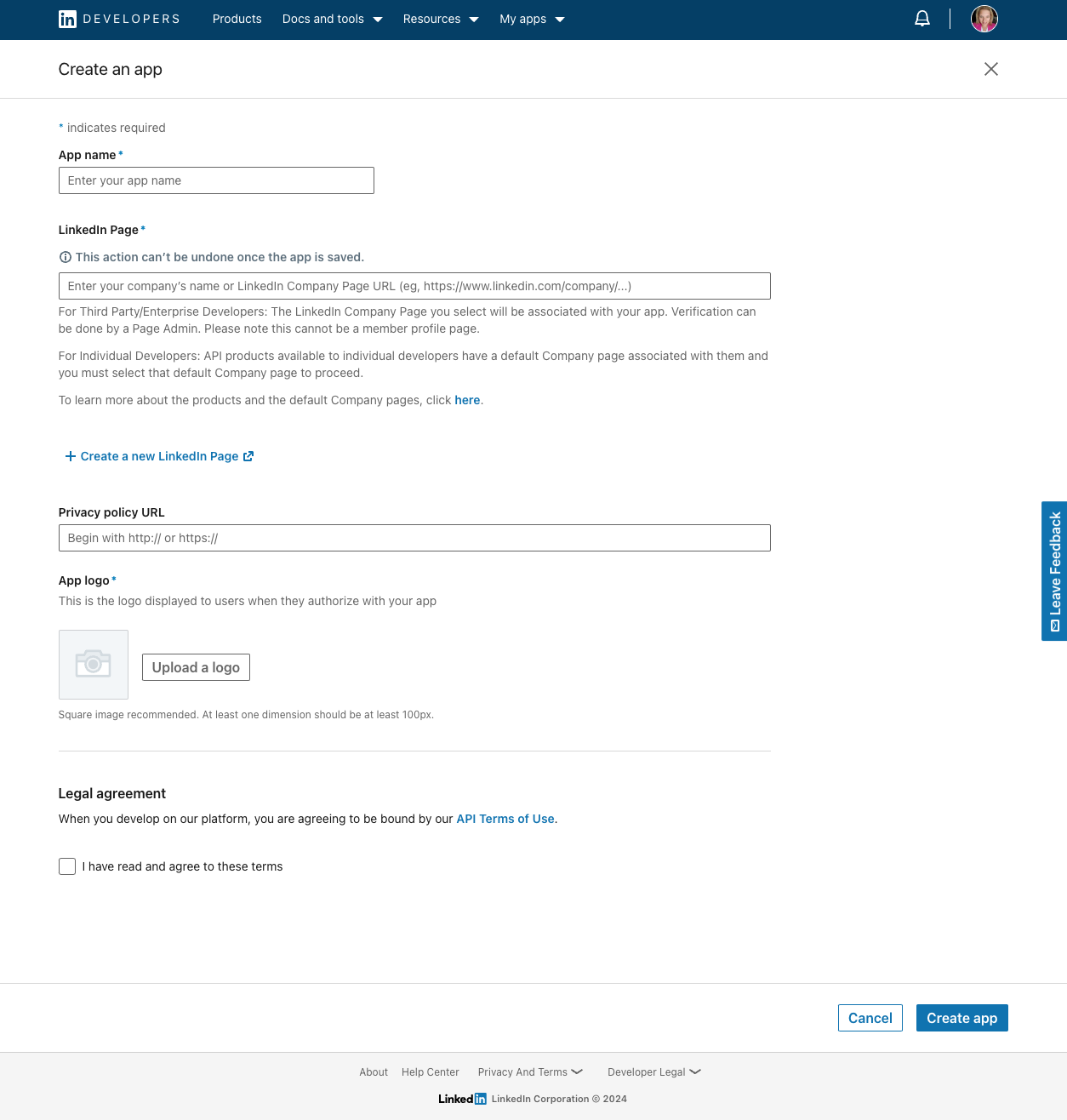The width and height of the screenshot is (1067, 1120).
Task: Click the LinkedIn Developers logo
Action: point(119,19)
